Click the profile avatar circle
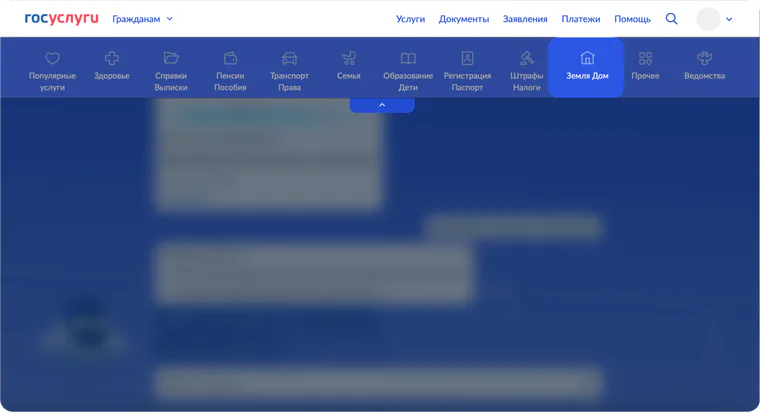This screenshot has width=760, height=412. [x=708, y=19]
